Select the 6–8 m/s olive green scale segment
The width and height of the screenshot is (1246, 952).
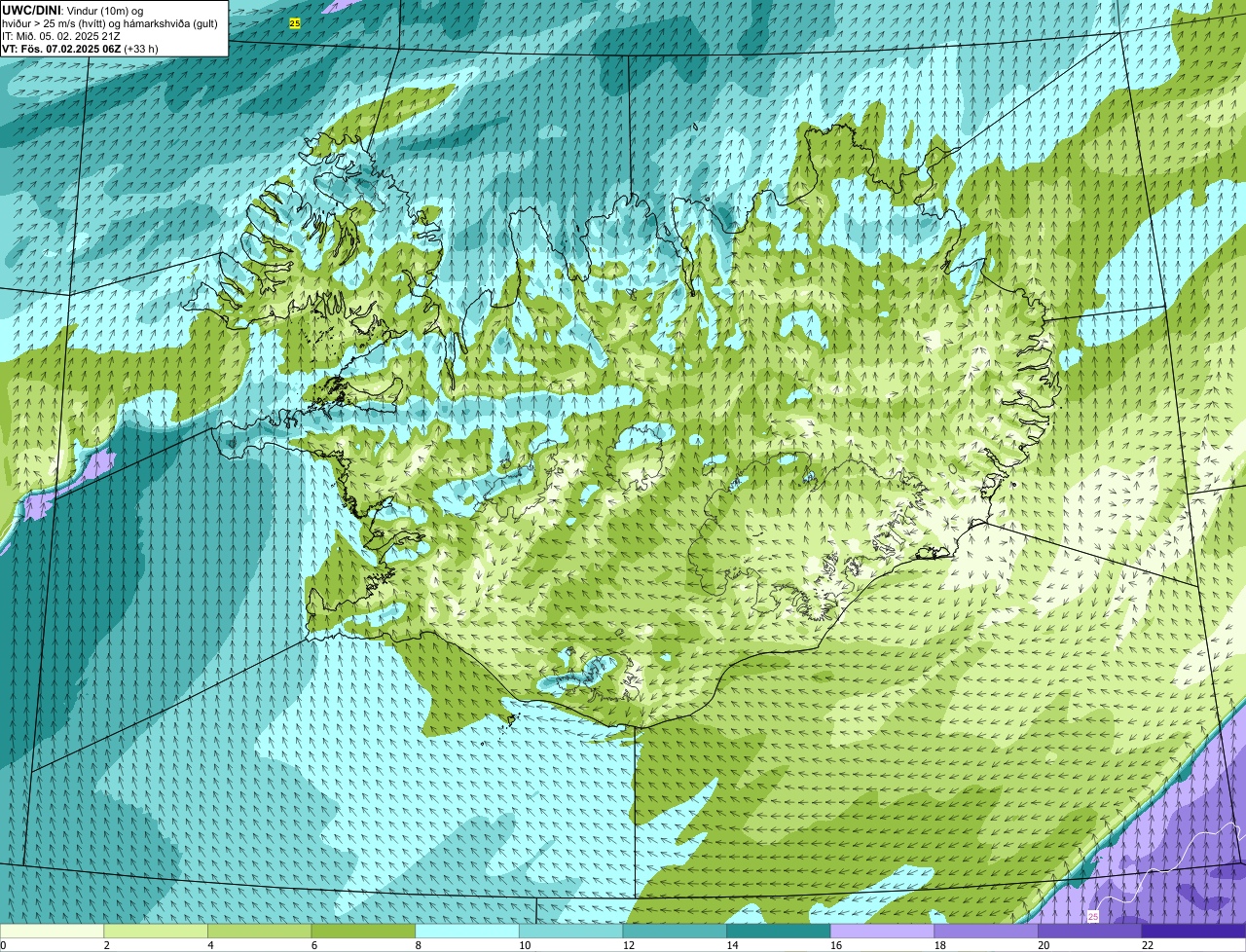pos(363,932)
